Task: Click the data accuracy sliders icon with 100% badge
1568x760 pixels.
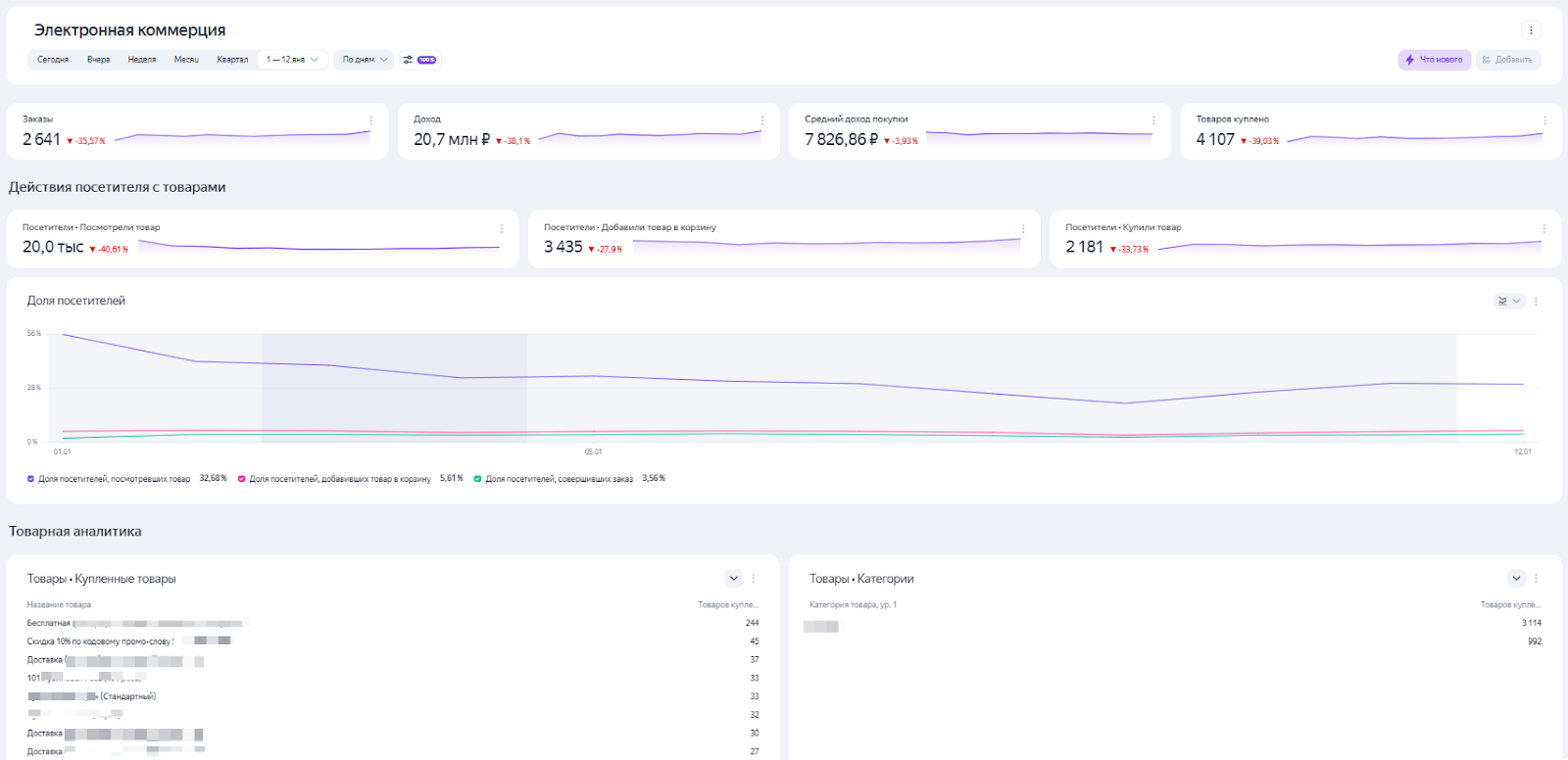Action: [419, 60]
